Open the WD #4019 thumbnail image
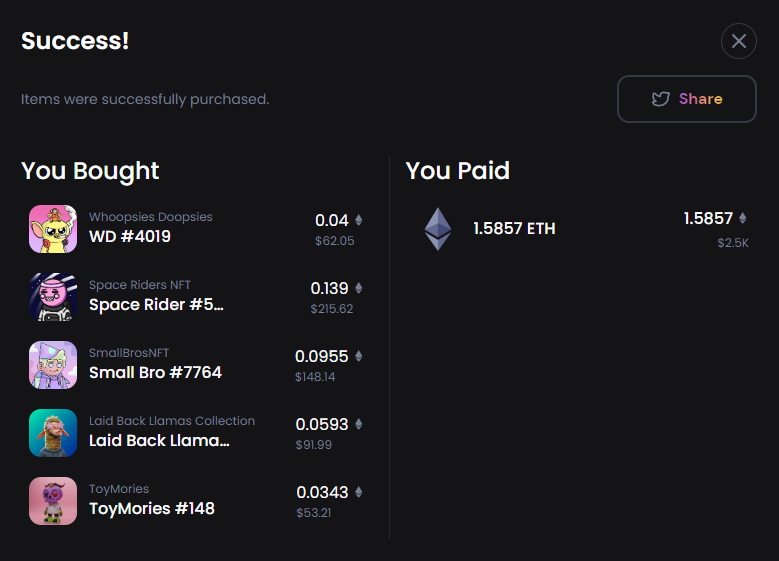Image resolution: width=779 pixels, height=561 pixels. tap(53, 229)
